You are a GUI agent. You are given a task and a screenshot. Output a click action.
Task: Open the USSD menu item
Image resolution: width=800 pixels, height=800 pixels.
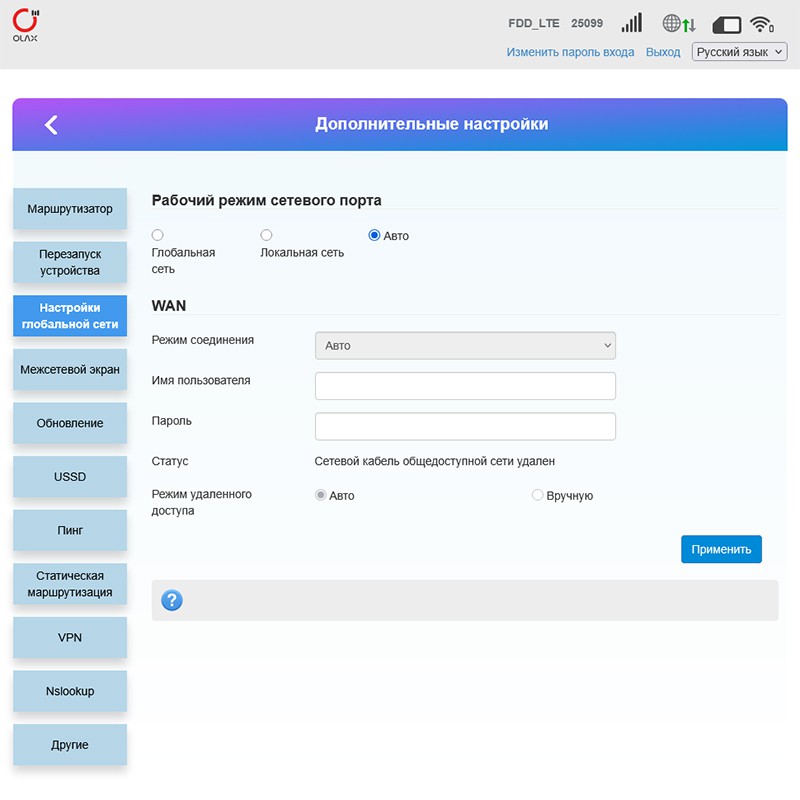[70, 477]
